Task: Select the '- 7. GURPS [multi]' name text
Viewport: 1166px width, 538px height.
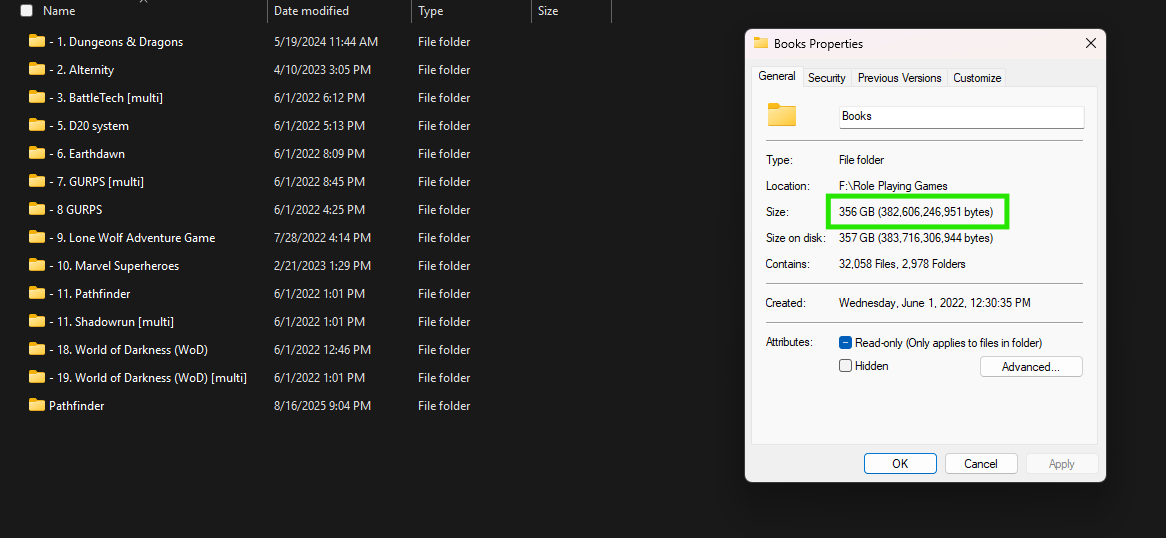Action: pyautogui.click(x=97, y=182)
